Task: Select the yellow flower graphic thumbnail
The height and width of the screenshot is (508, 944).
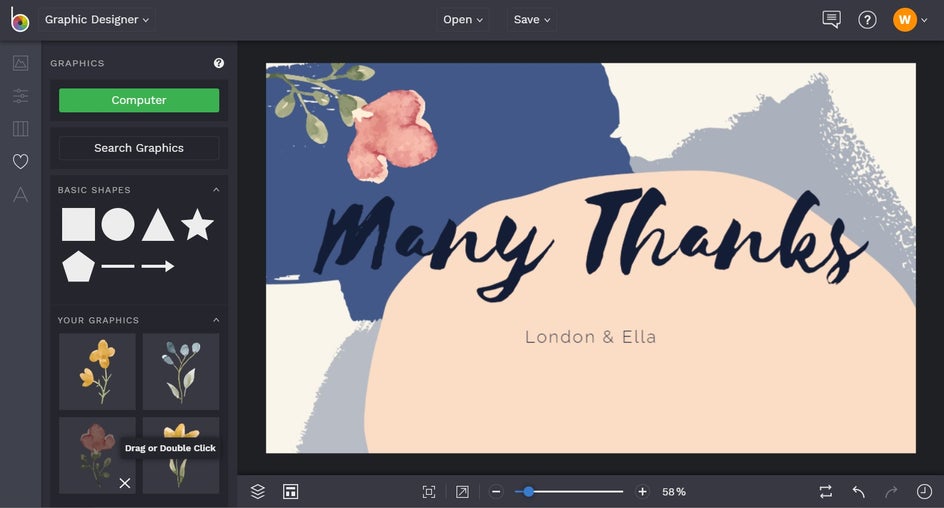Action: 97,371
